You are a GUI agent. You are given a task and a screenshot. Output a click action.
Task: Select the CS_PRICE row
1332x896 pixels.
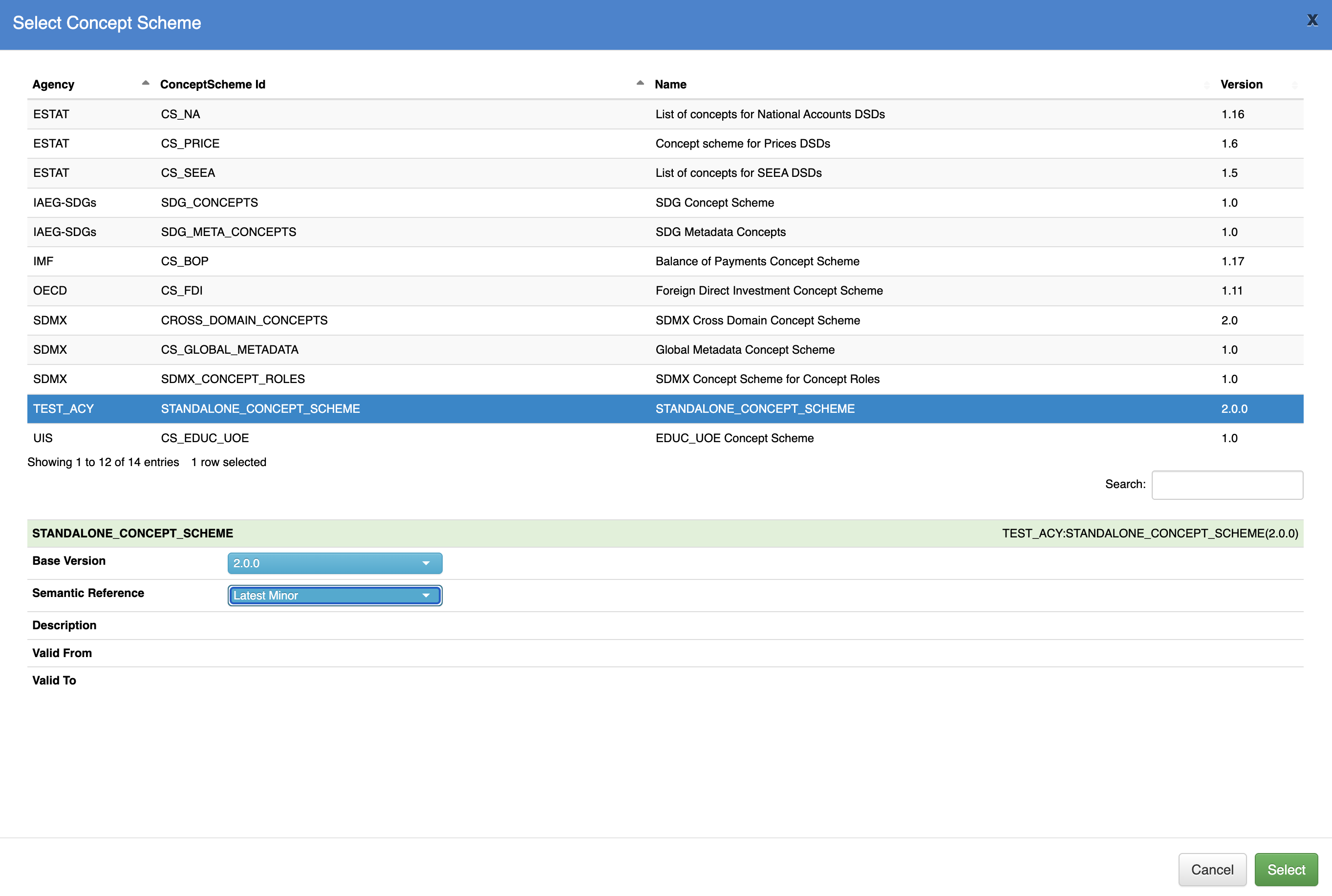point(665,144)
